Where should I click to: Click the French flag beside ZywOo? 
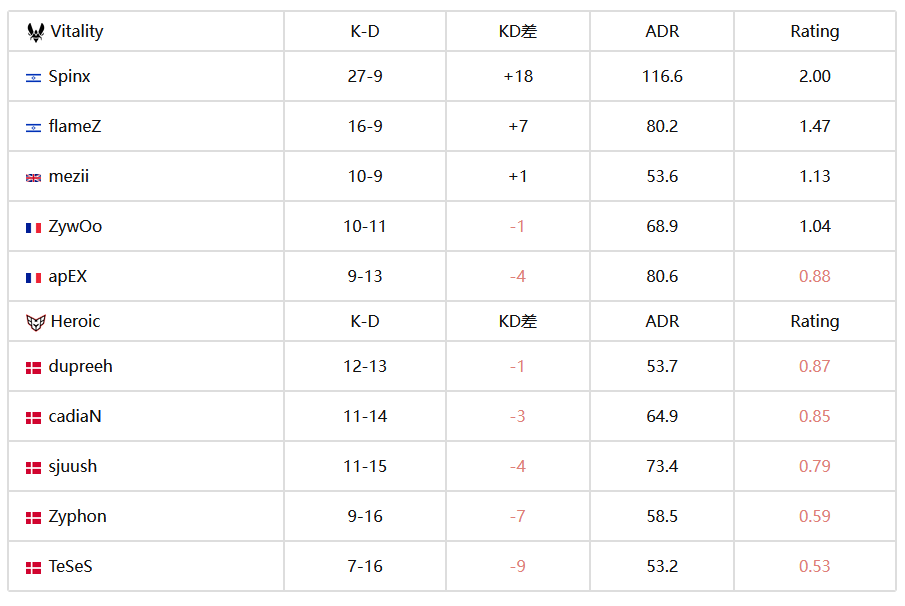33,228
